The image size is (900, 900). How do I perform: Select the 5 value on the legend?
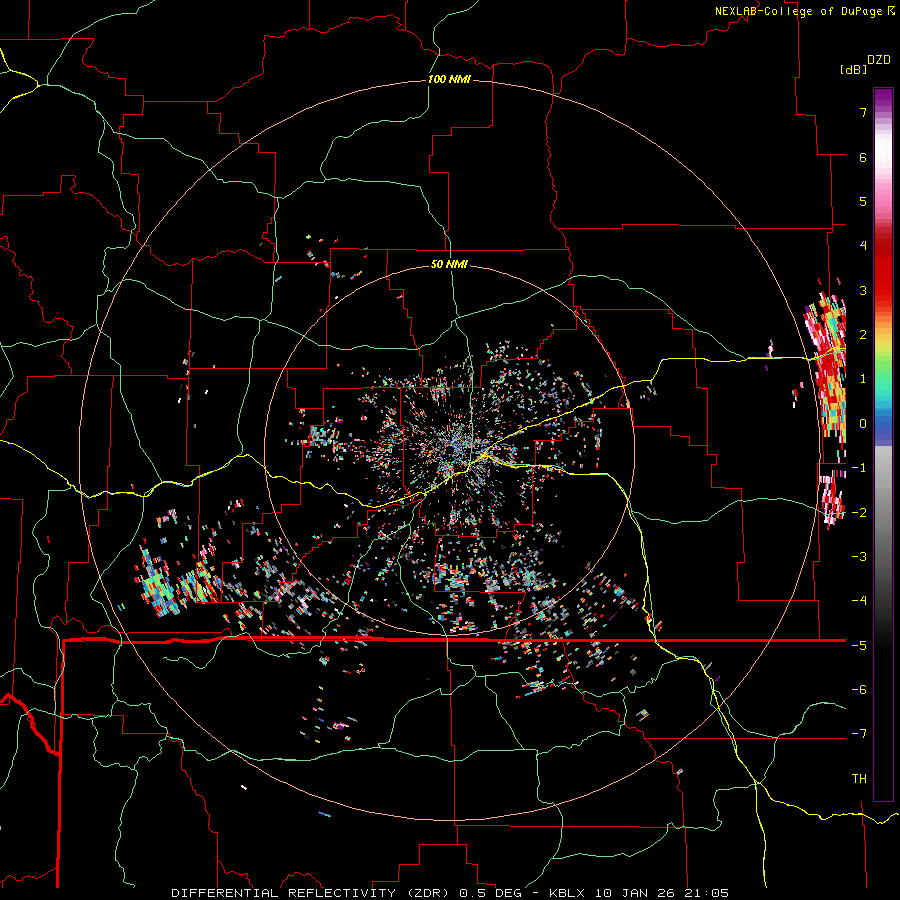(x=863, y=201)
